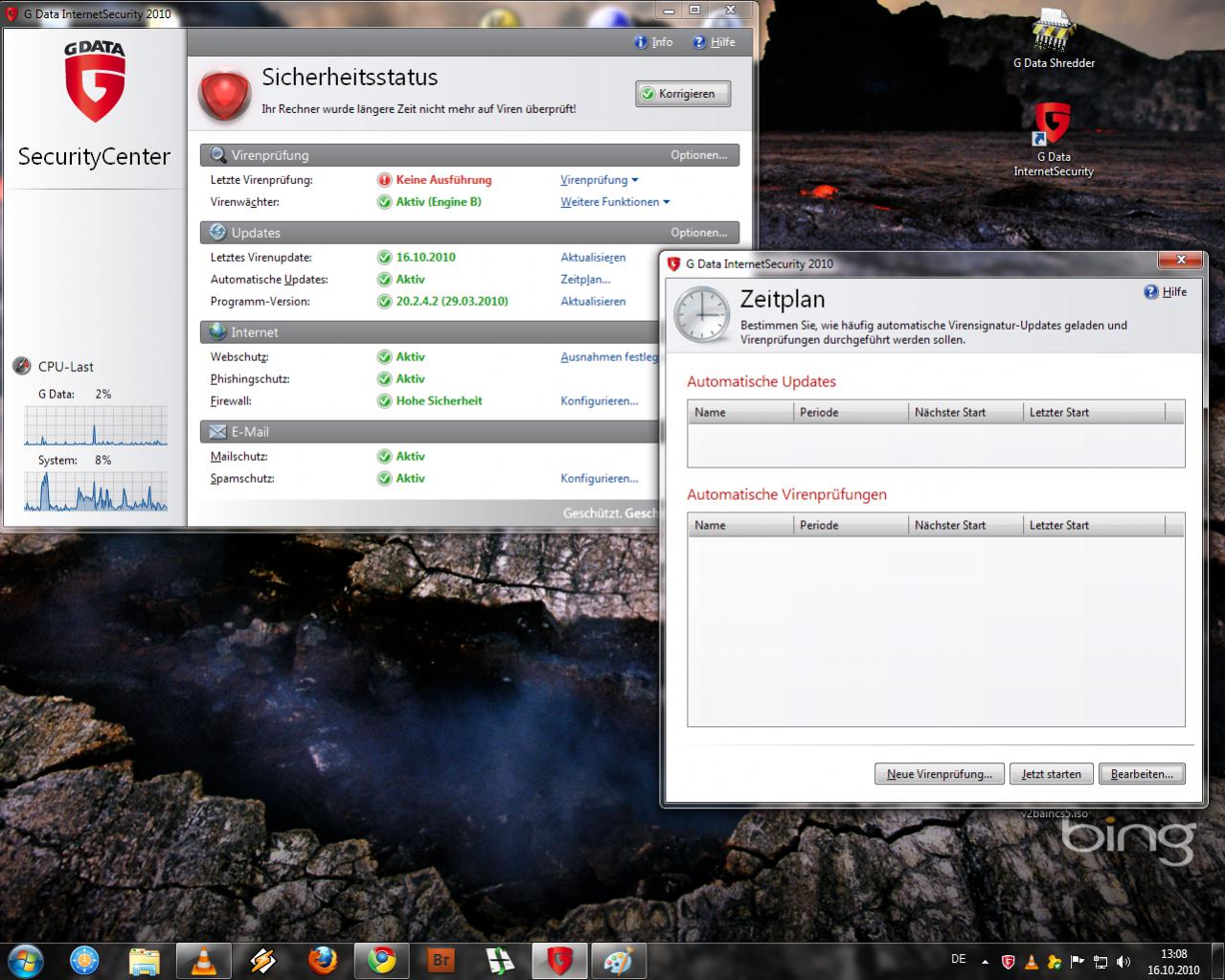Sort Automatische Updates by Name column

click(x=741, y=413)
